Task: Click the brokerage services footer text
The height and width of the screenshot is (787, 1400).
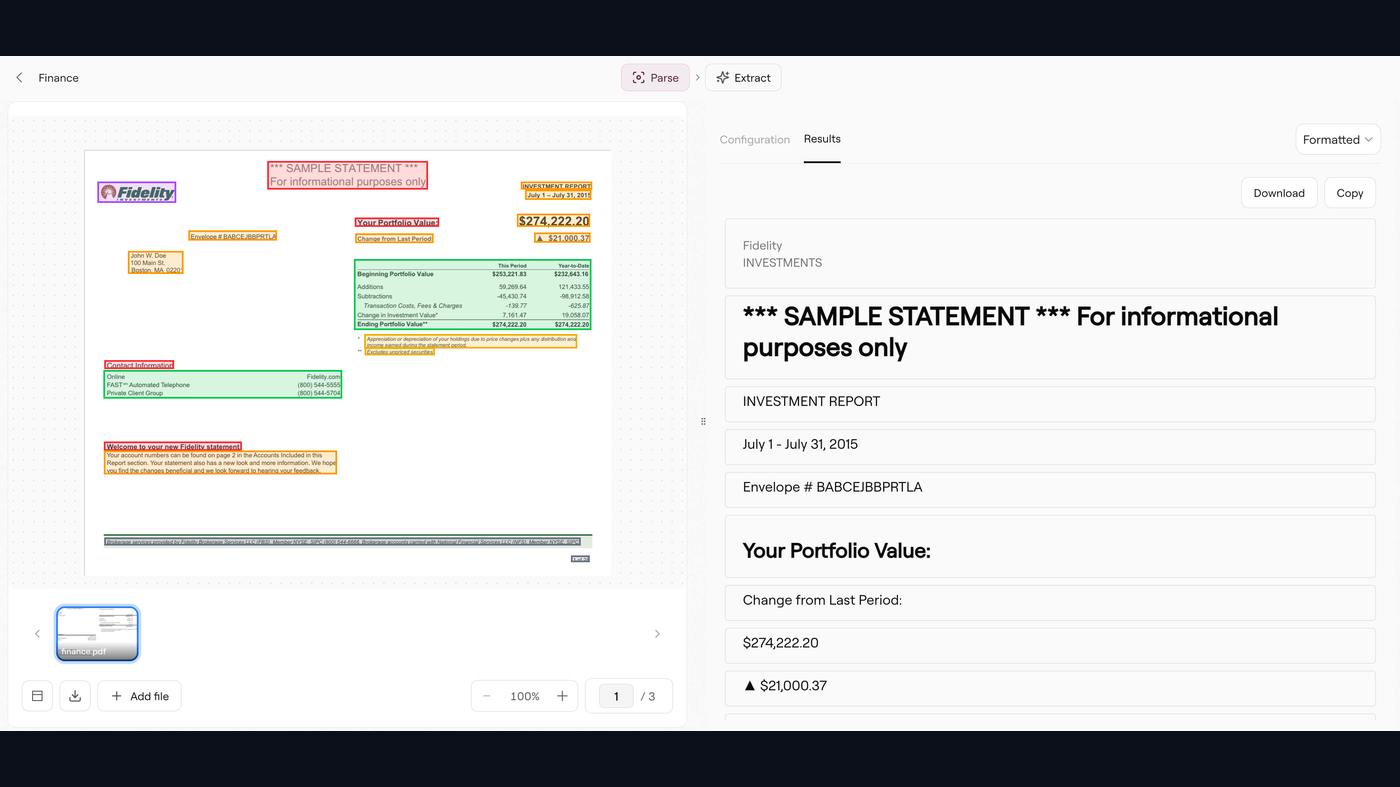Action: [x=342, y=542]
